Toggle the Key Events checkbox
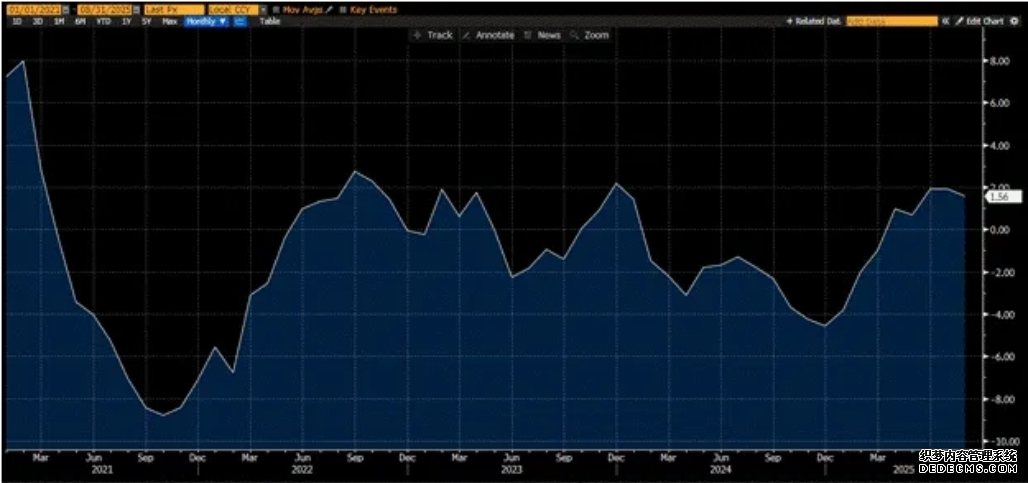This screenshot has width=1028, height=483. 343,10
